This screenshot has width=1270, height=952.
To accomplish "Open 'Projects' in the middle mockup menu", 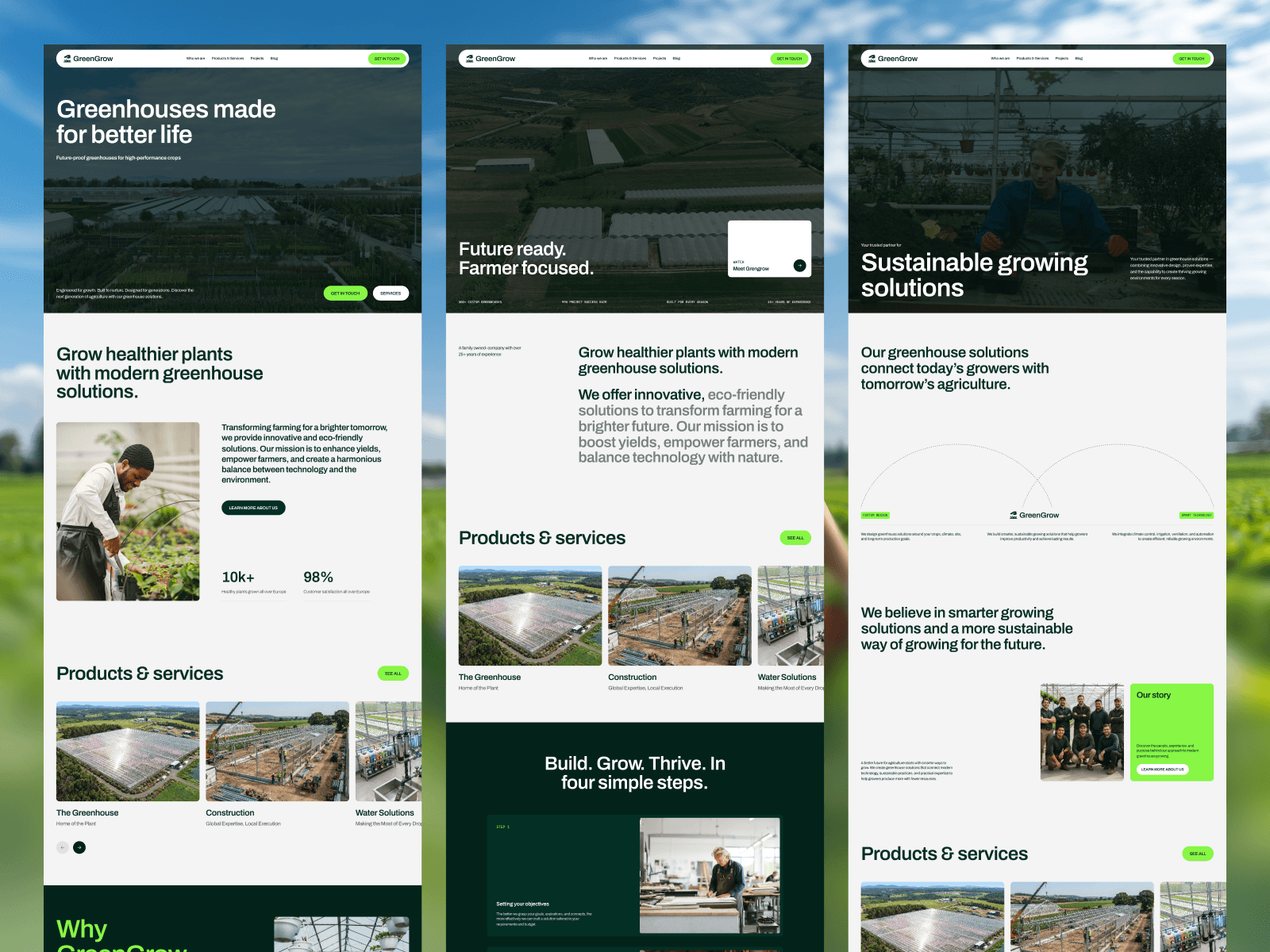I will pyautogui.click(x=660, y=59).
